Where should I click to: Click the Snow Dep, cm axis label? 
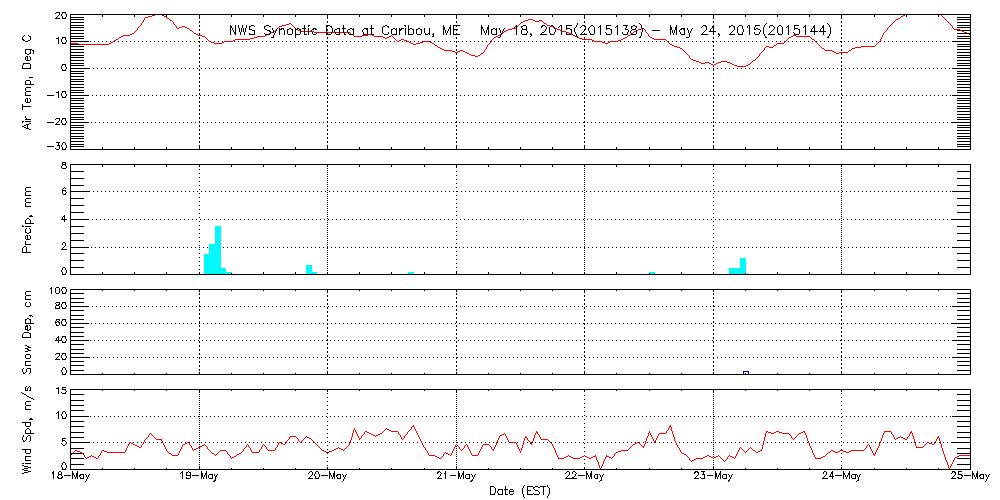pyautogui.click(x=27, y=333)
